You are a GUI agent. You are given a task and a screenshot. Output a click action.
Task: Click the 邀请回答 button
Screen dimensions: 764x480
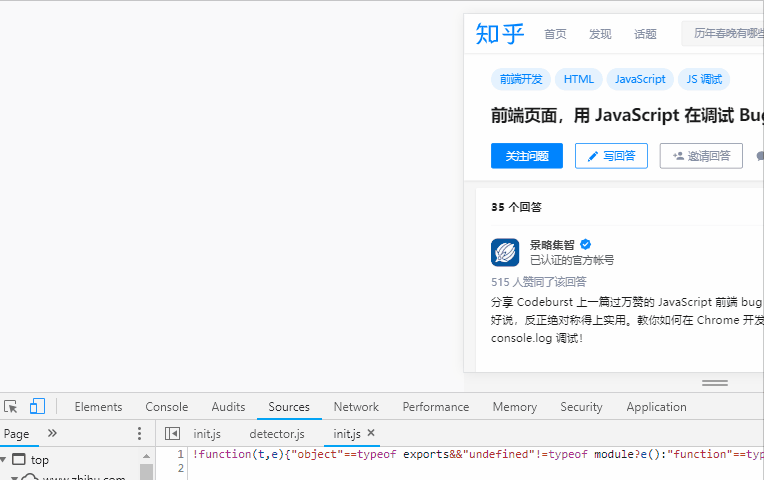click(x=701, y=156)
